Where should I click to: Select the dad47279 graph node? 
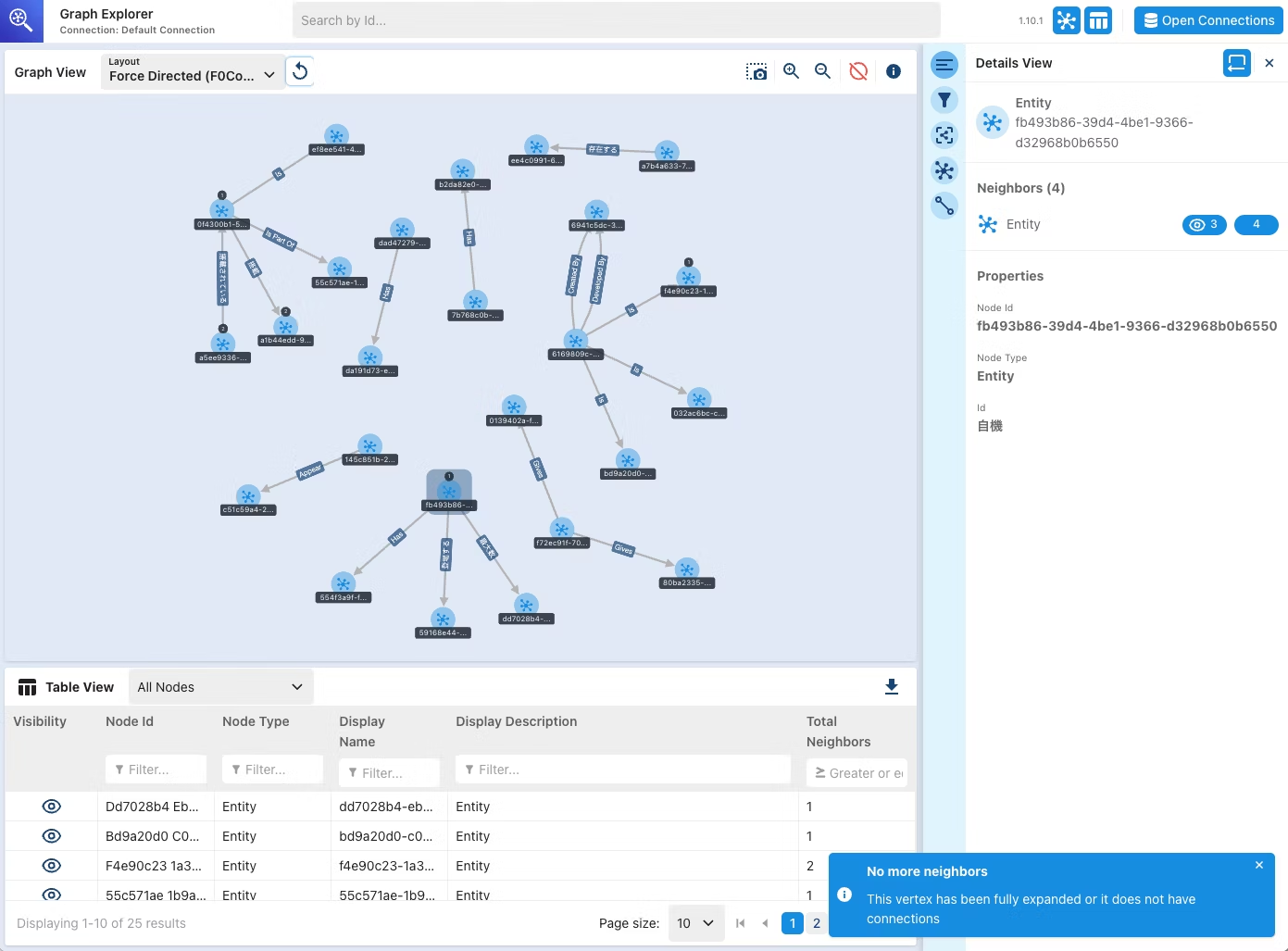coord(402,230)
